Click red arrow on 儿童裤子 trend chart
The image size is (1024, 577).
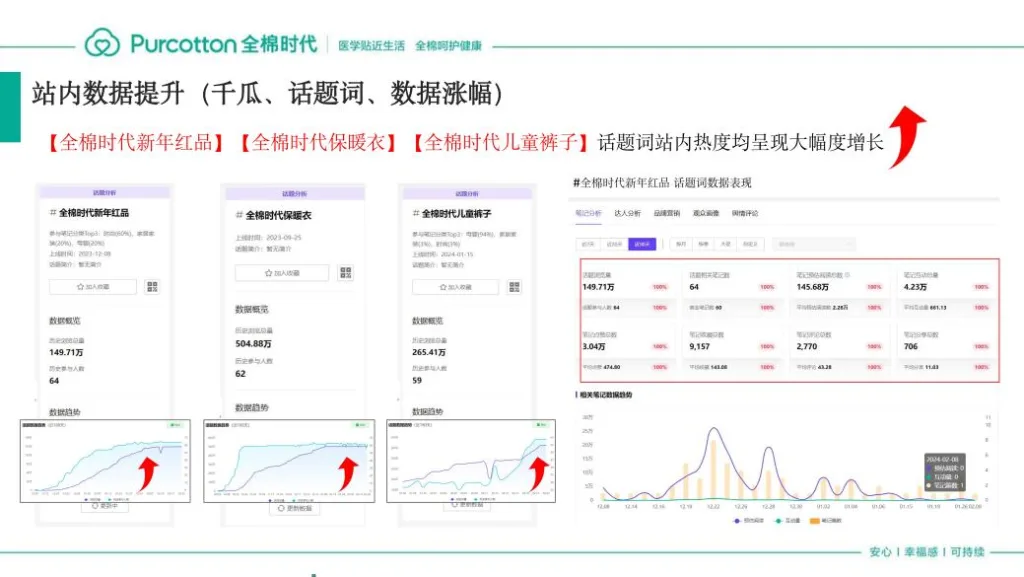(538, 470)
